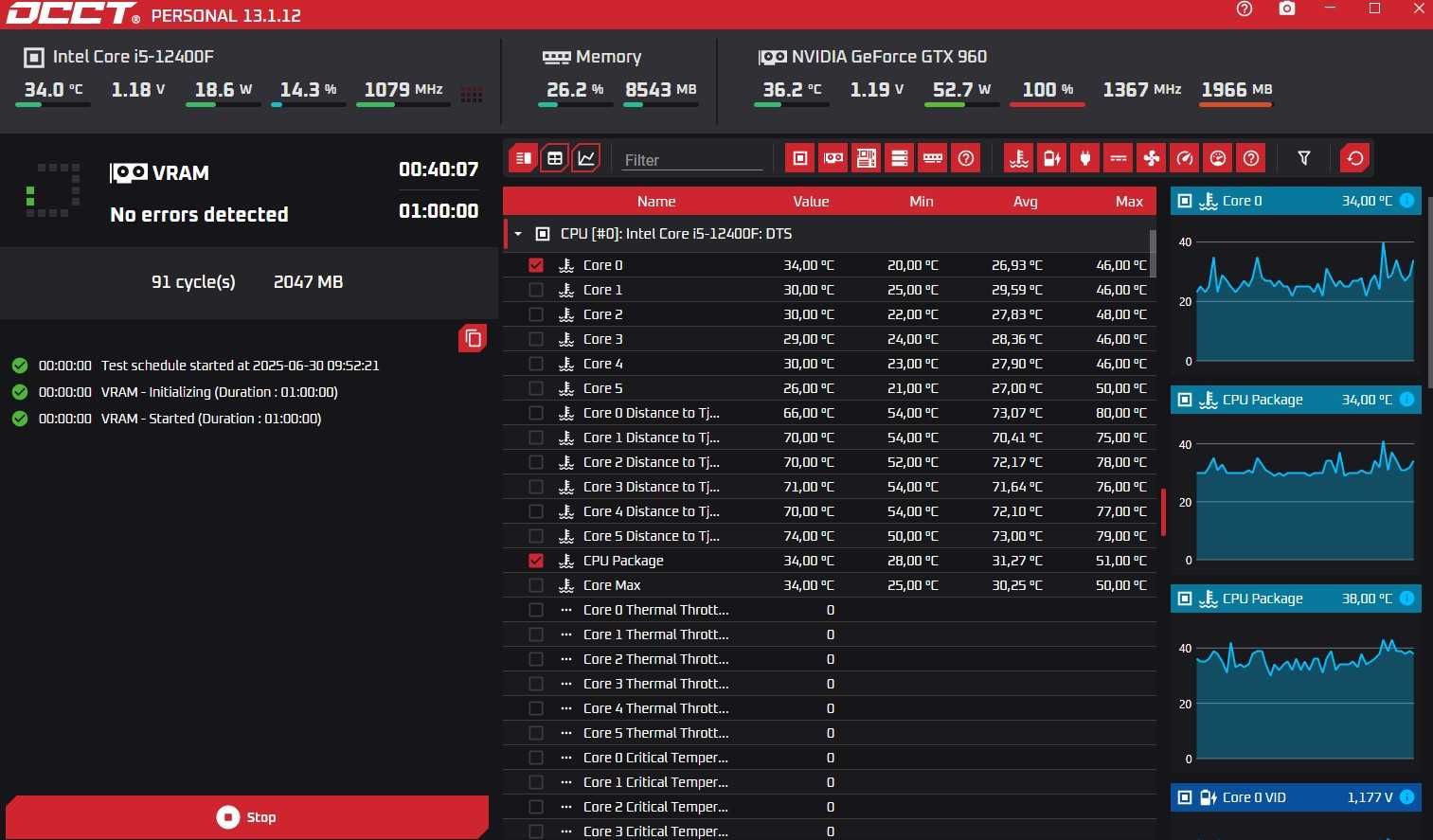Toggle the 38,00 °C CPU Package graph icon

pos(1185,599)
